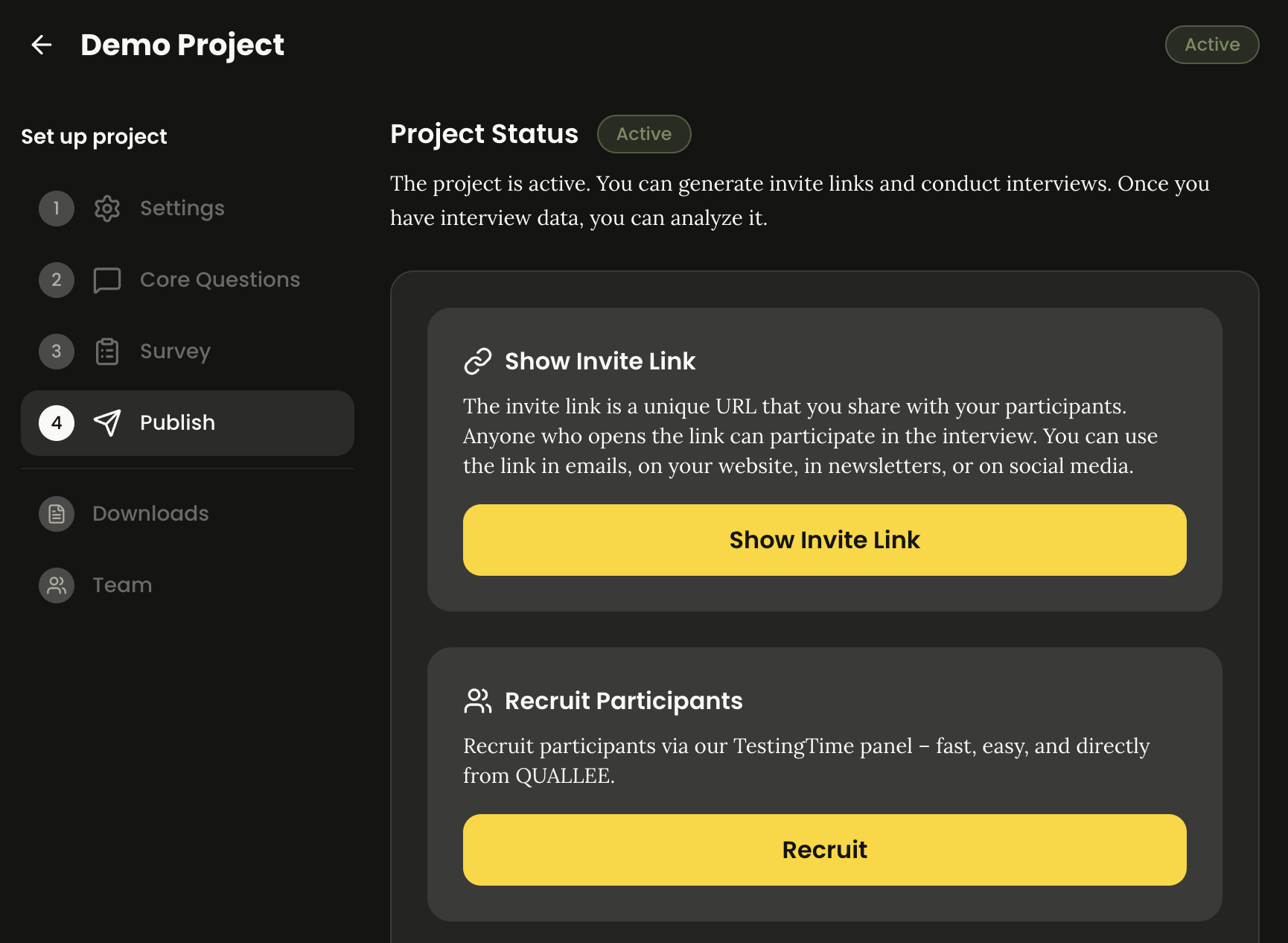Viewport: 1288px width, 943px height.
Task: Click the back arrow icon
Action: click(x=42, y=45)
